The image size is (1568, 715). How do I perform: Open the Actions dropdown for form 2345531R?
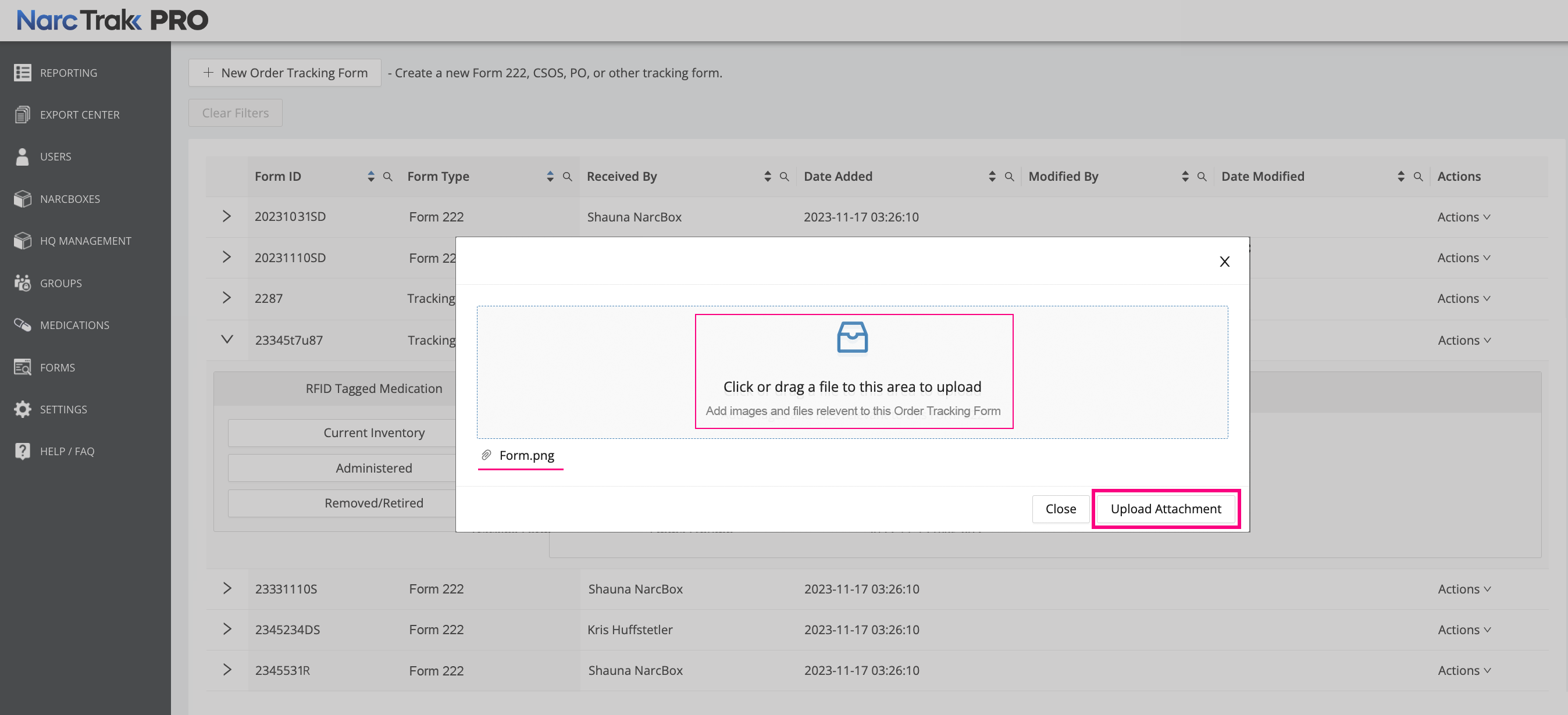tap(1463, 671)
